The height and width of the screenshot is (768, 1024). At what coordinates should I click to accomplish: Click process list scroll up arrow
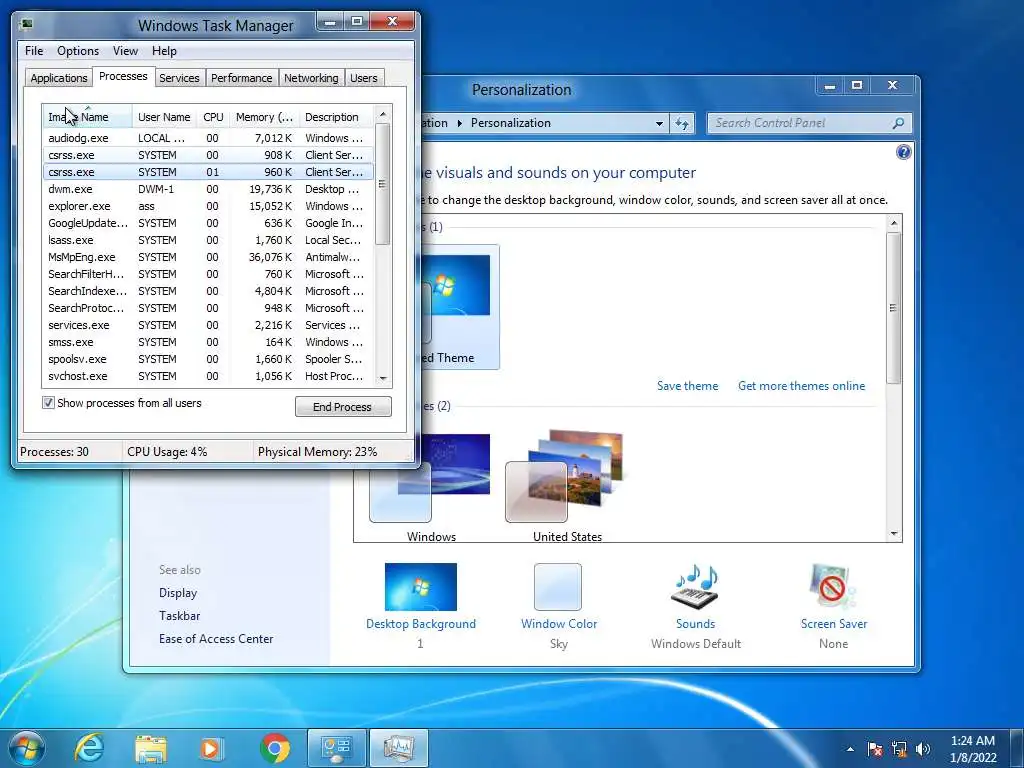(x=383, y=114)
